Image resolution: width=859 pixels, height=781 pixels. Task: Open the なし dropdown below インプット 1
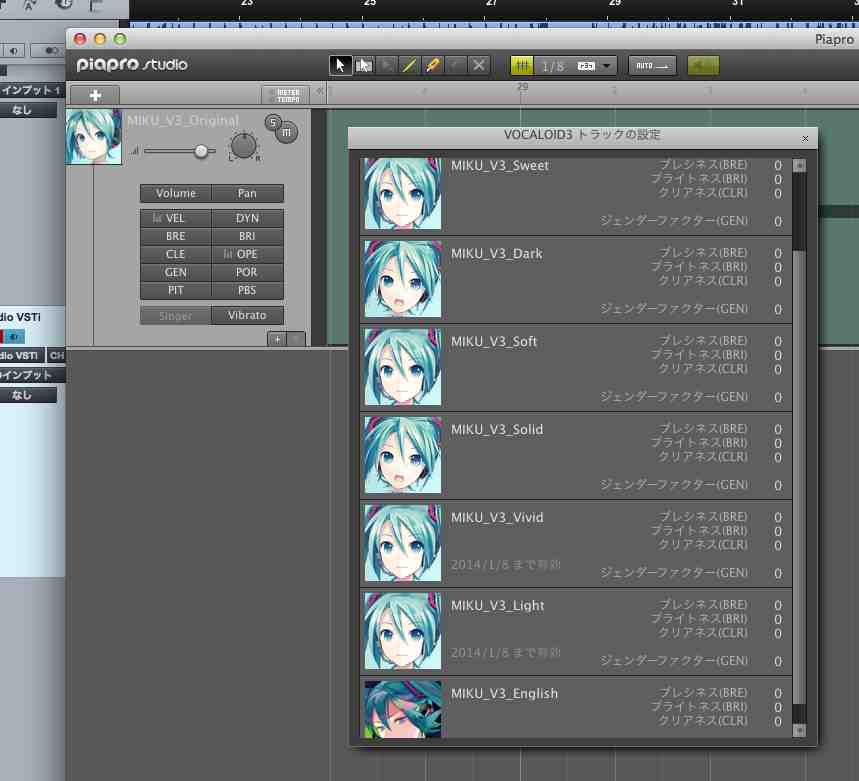coord(28,110)
